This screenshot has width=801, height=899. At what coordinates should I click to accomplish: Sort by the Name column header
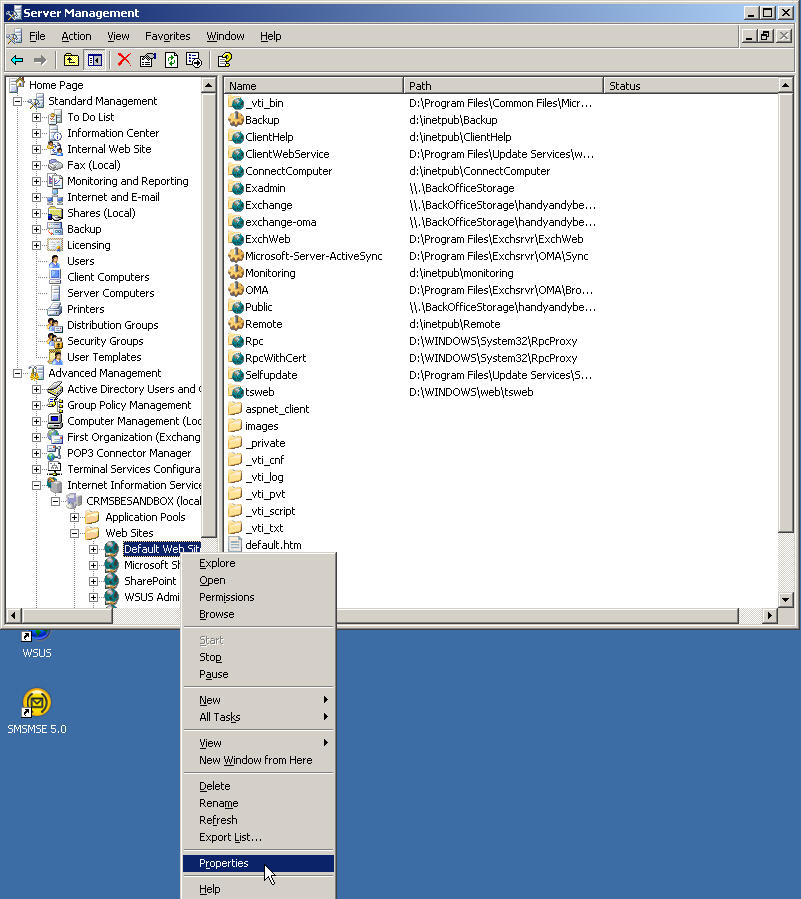(314, 85)
